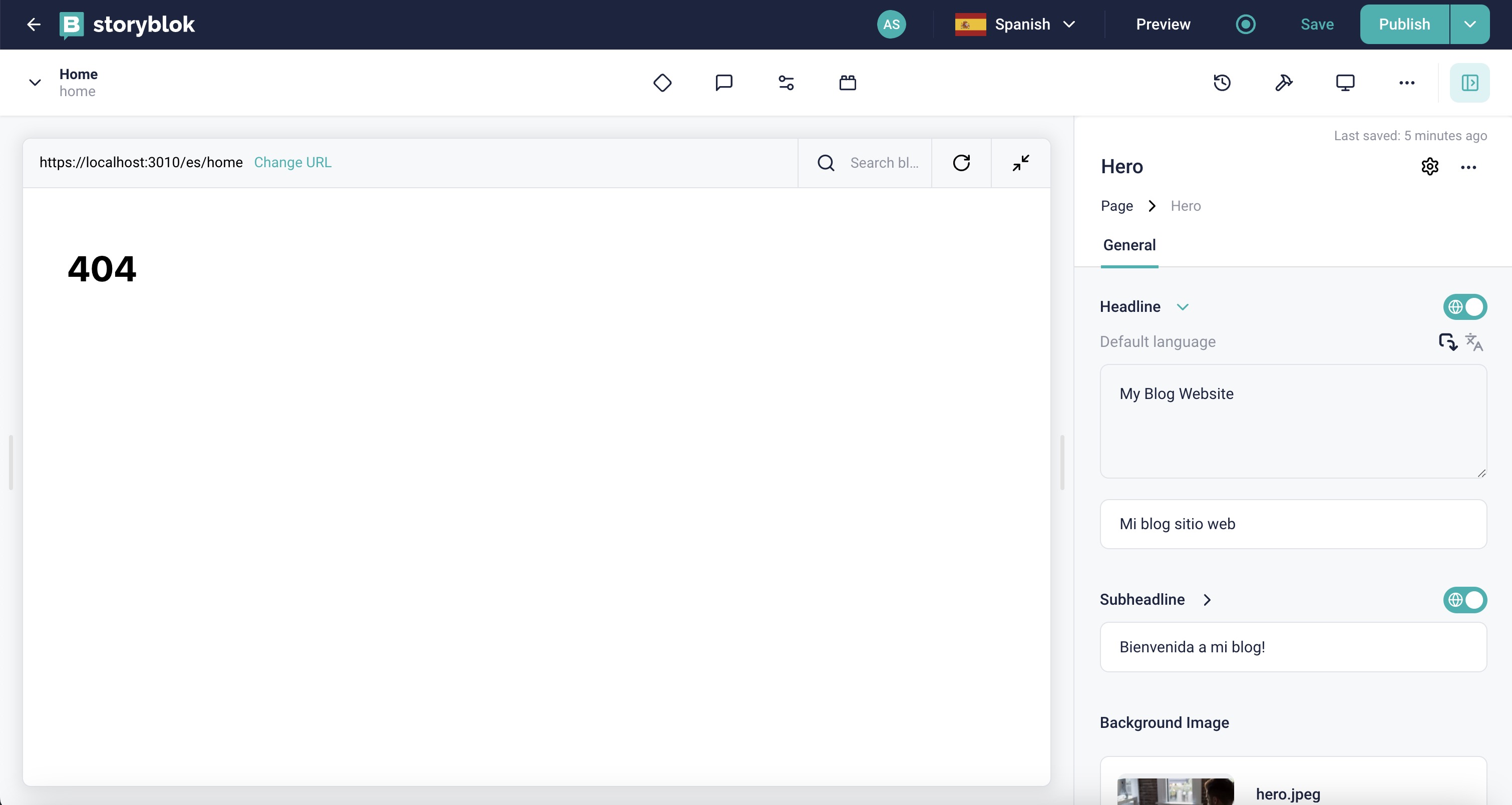The width and height of the screenshot is (1512, 805).
Task: Switch to the General tab
Action: [1128, 245]
